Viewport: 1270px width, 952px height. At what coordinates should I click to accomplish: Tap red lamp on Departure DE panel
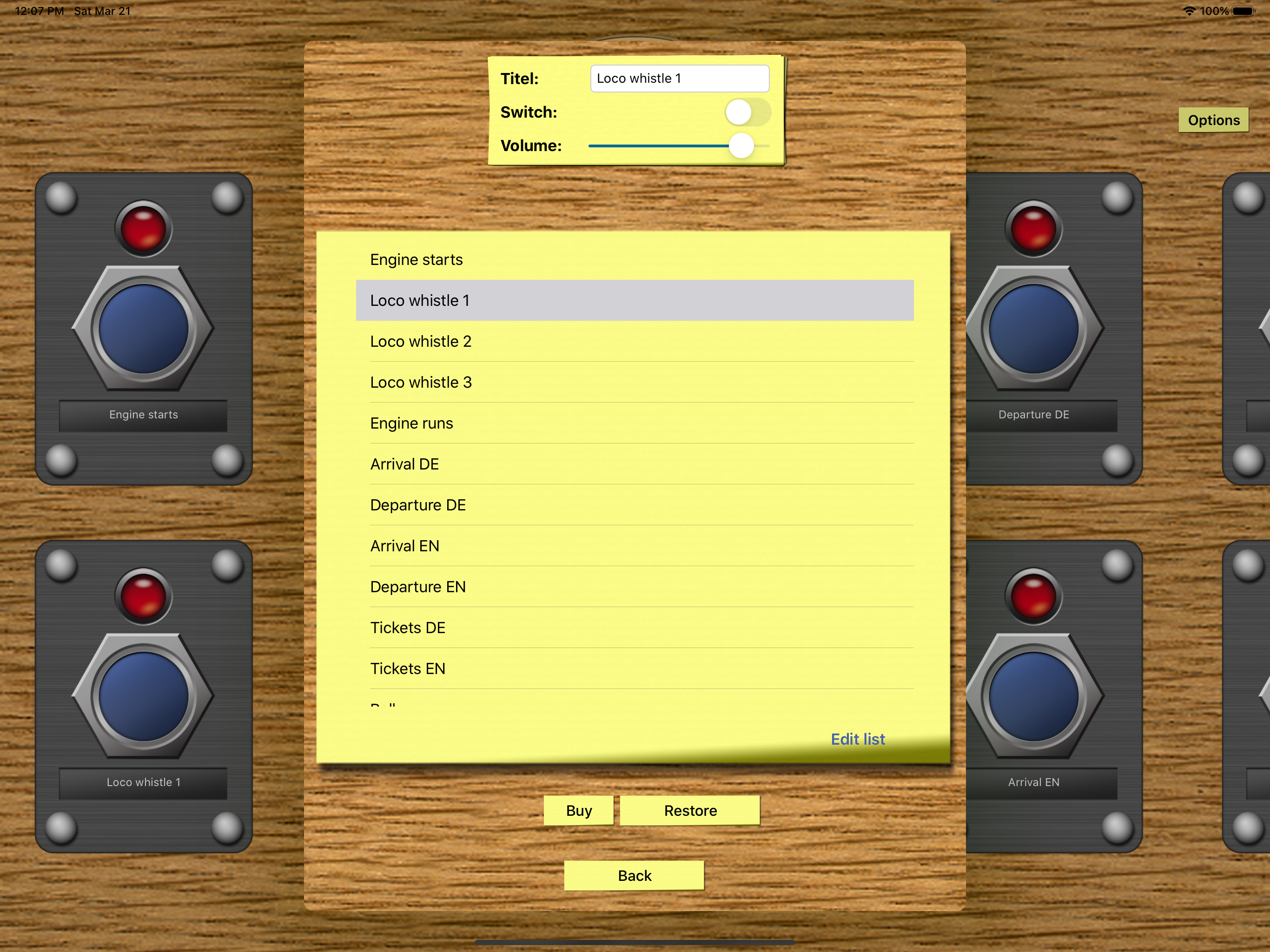pos(1033,228)
